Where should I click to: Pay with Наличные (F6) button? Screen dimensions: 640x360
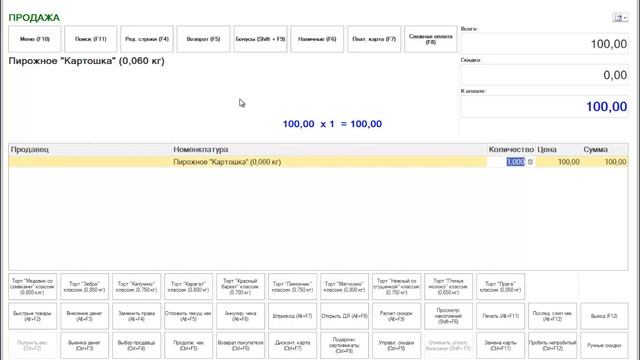pyautogui.click(x=317, y=39)
